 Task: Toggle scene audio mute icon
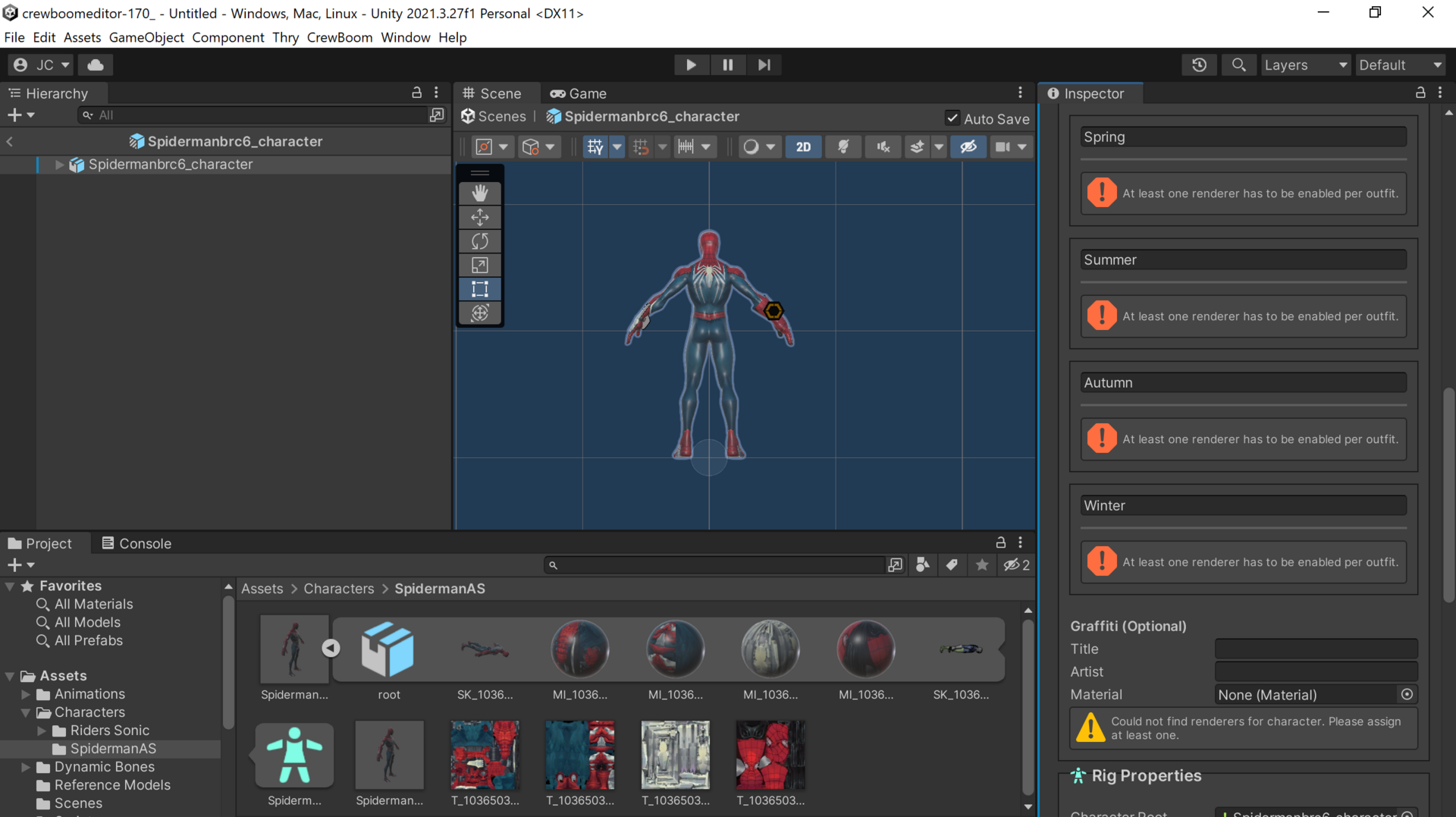[883, 146]
